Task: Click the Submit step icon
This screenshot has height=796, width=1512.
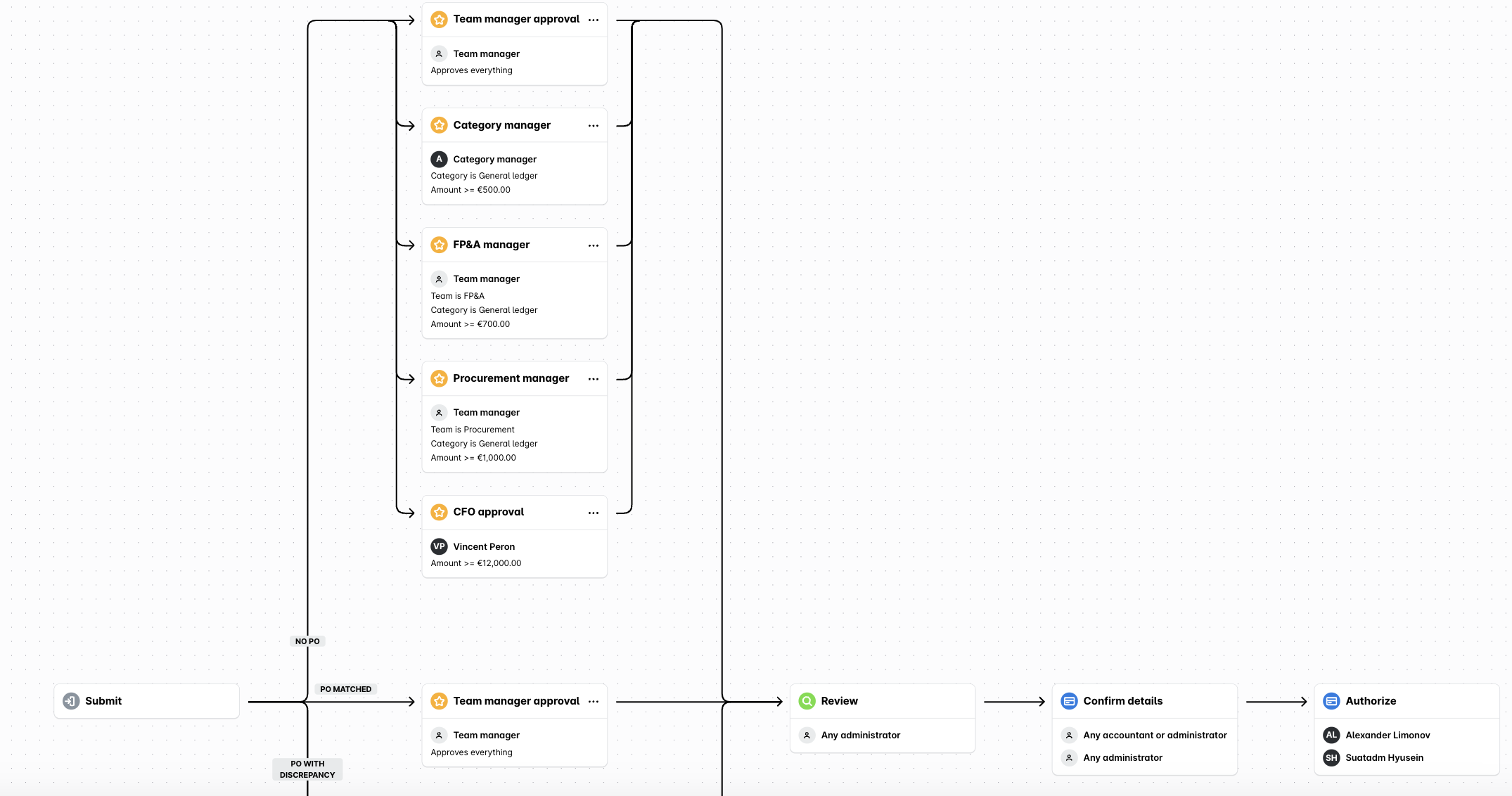Action: click(71, 701)
